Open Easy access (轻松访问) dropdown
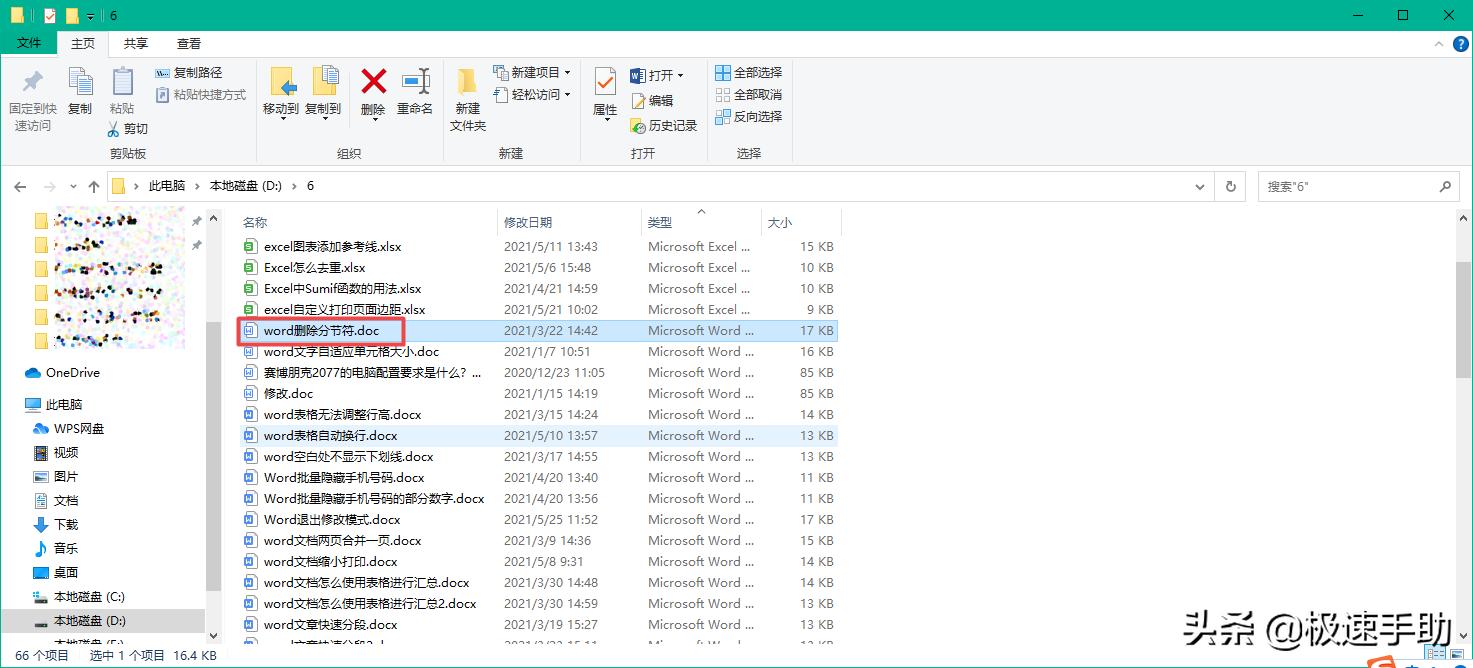Image resolution: width=1473 pixels, height=668 pixels. [532, 95]
